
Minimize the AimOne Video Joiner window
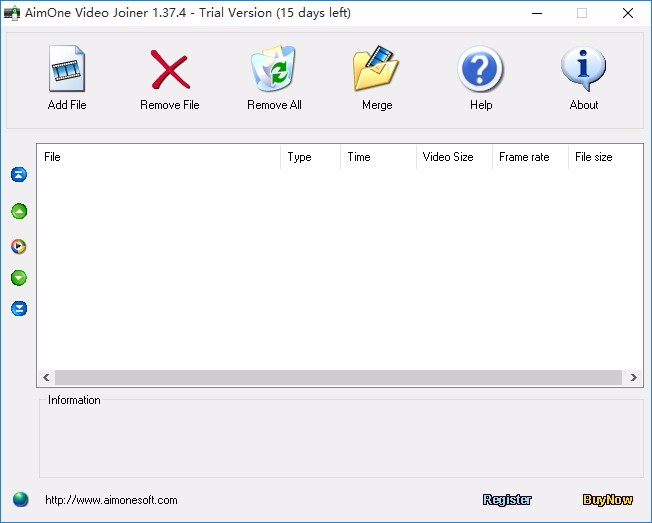(537, 13)
